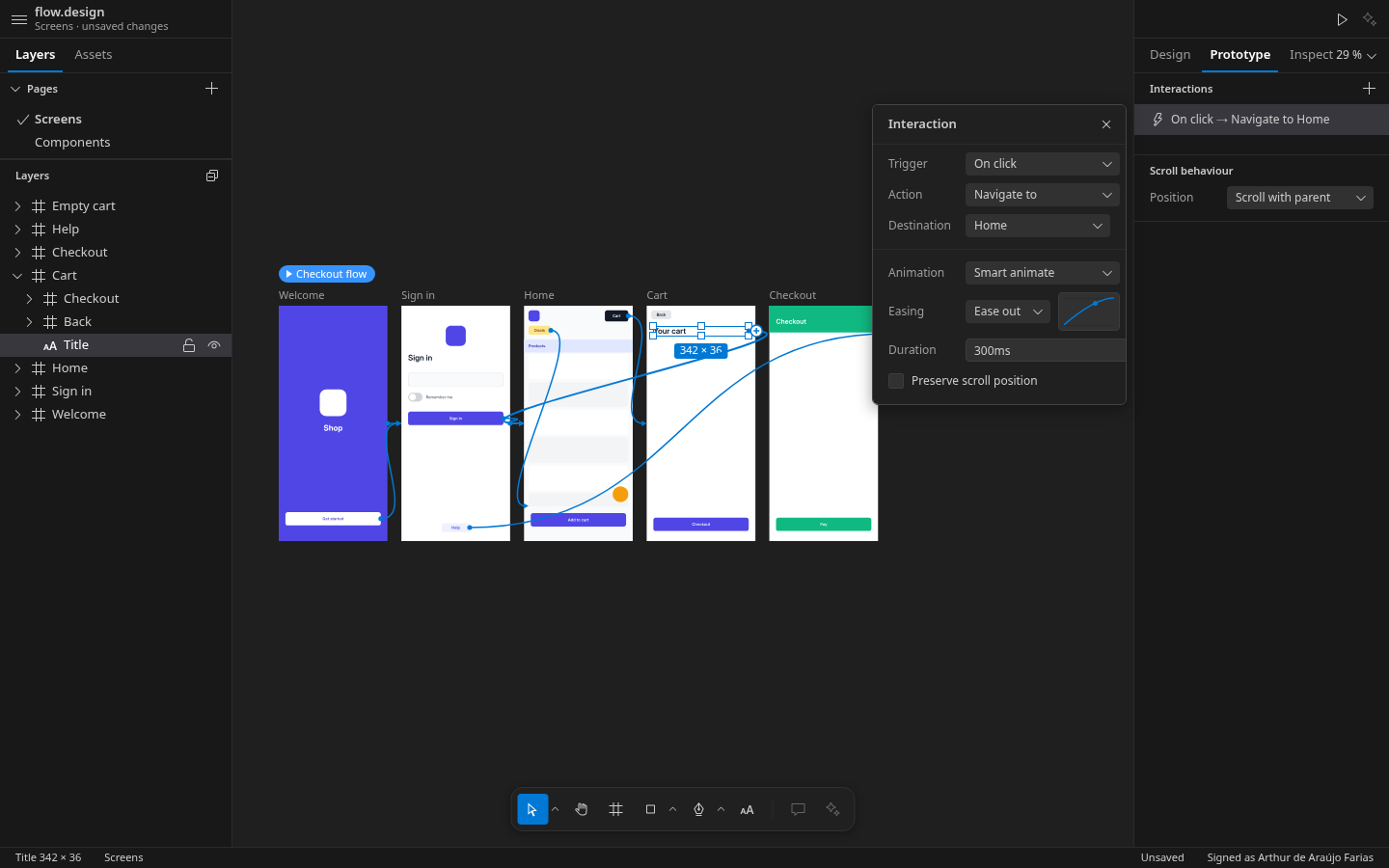Start prototype preview with play icon
1389x868 pixels.
[1342, 19]
